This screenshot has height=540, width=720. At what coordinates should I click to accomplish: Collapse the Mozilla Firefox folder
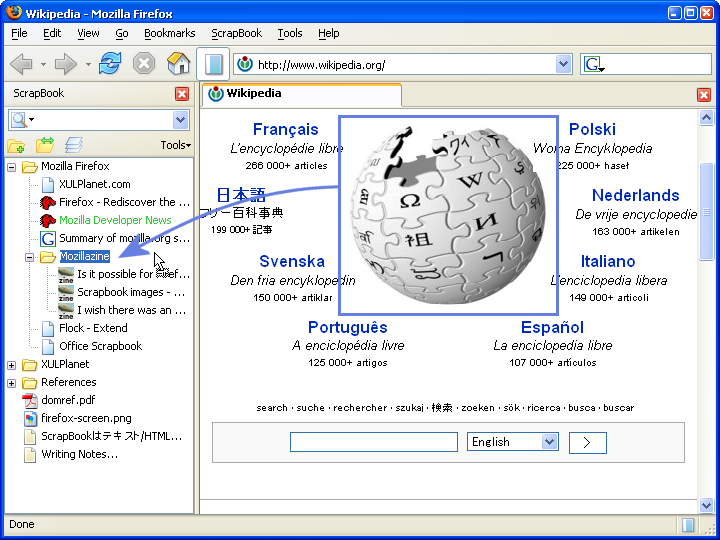coord(11,167)
